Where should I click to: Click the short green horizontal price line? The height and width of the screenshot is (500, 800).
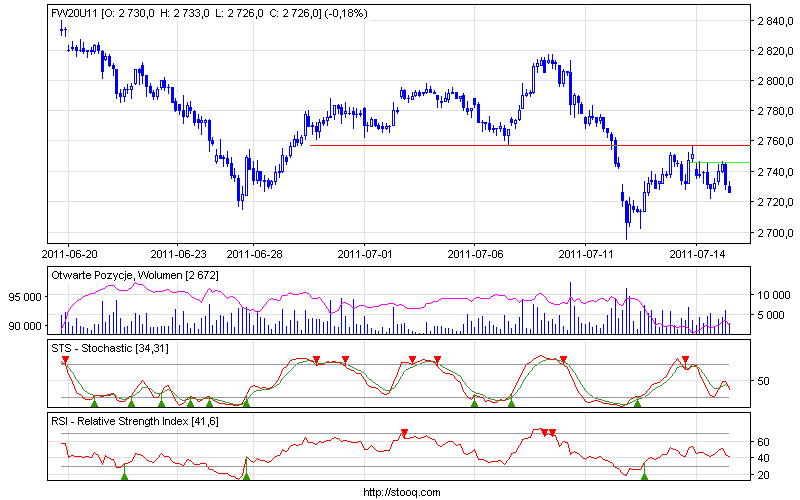pos(721,163)
